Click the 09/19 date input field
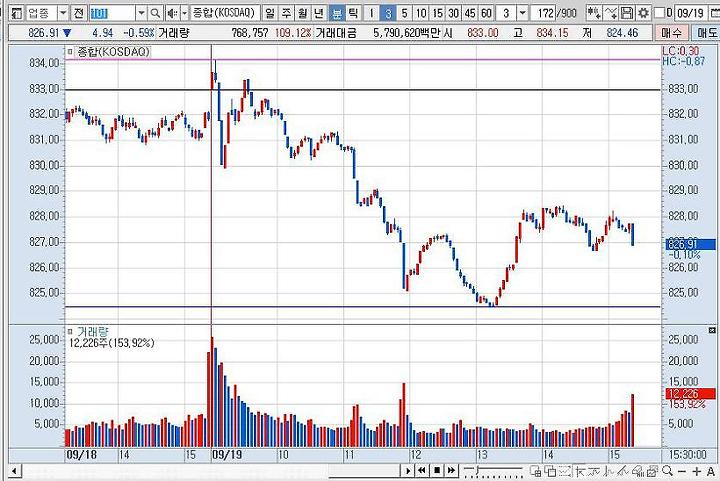The height and width of the screenshot is (481, 720). click(691, 13)
